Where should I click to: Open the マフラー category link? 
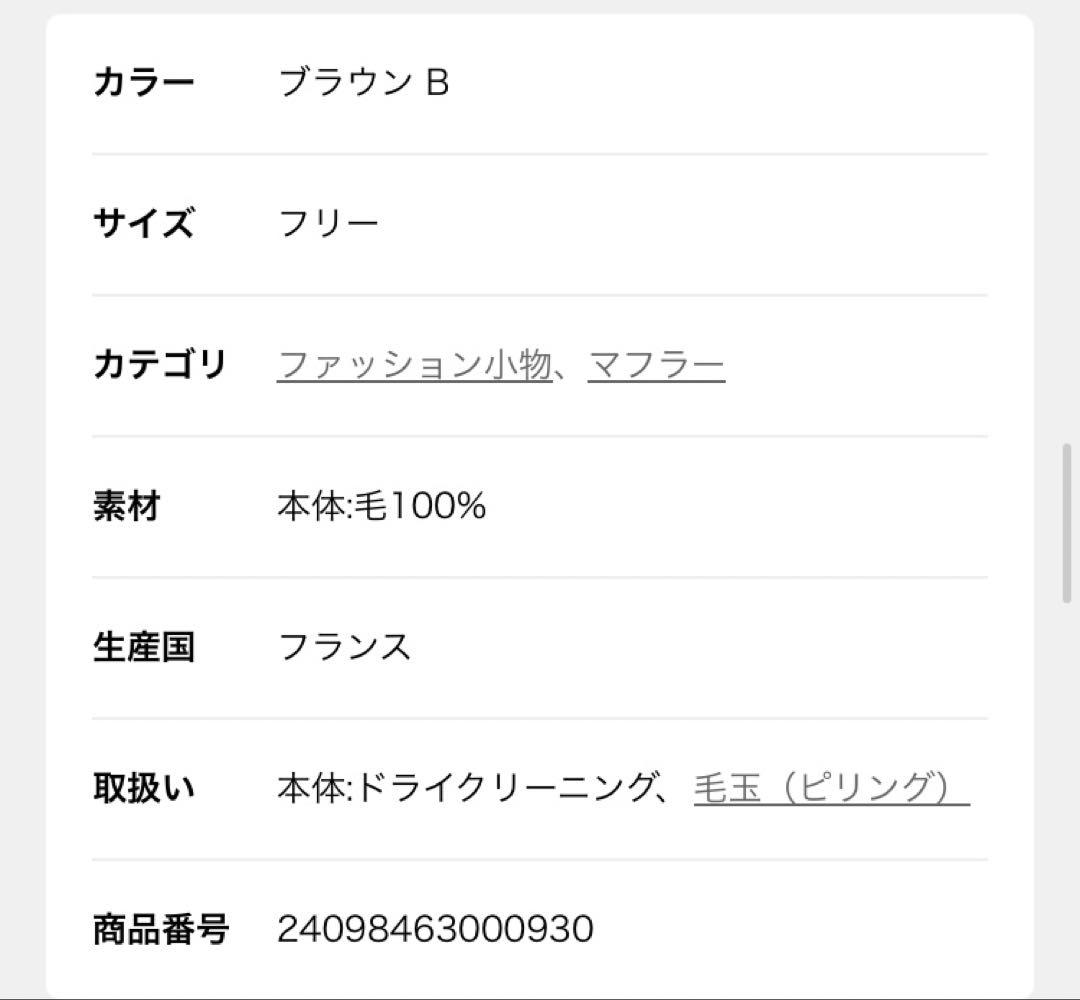[x=656, y=365]
